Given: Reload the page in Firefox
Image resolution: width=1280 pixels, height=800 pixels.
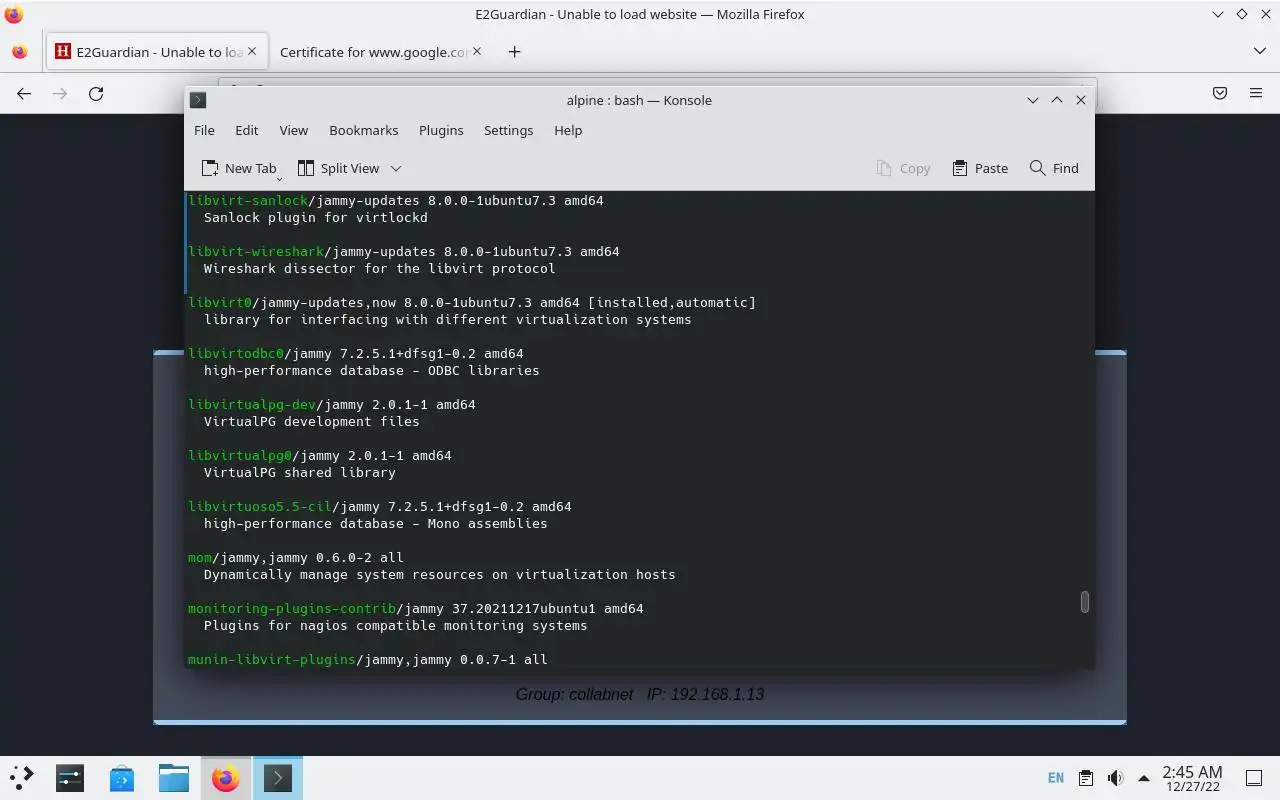Looking at the screenshot, I should pos(96,93).
